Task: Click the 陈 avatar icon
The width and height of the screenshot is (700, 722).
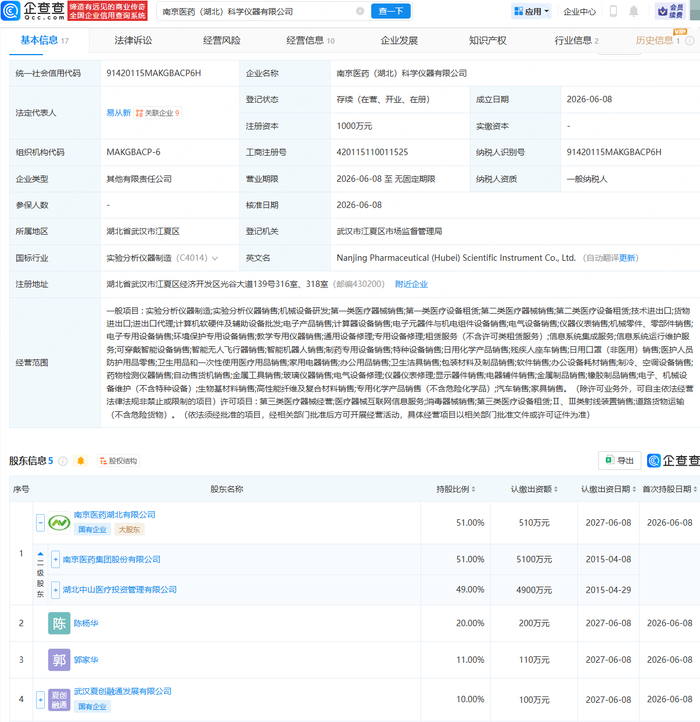Action: coord(59,623)
